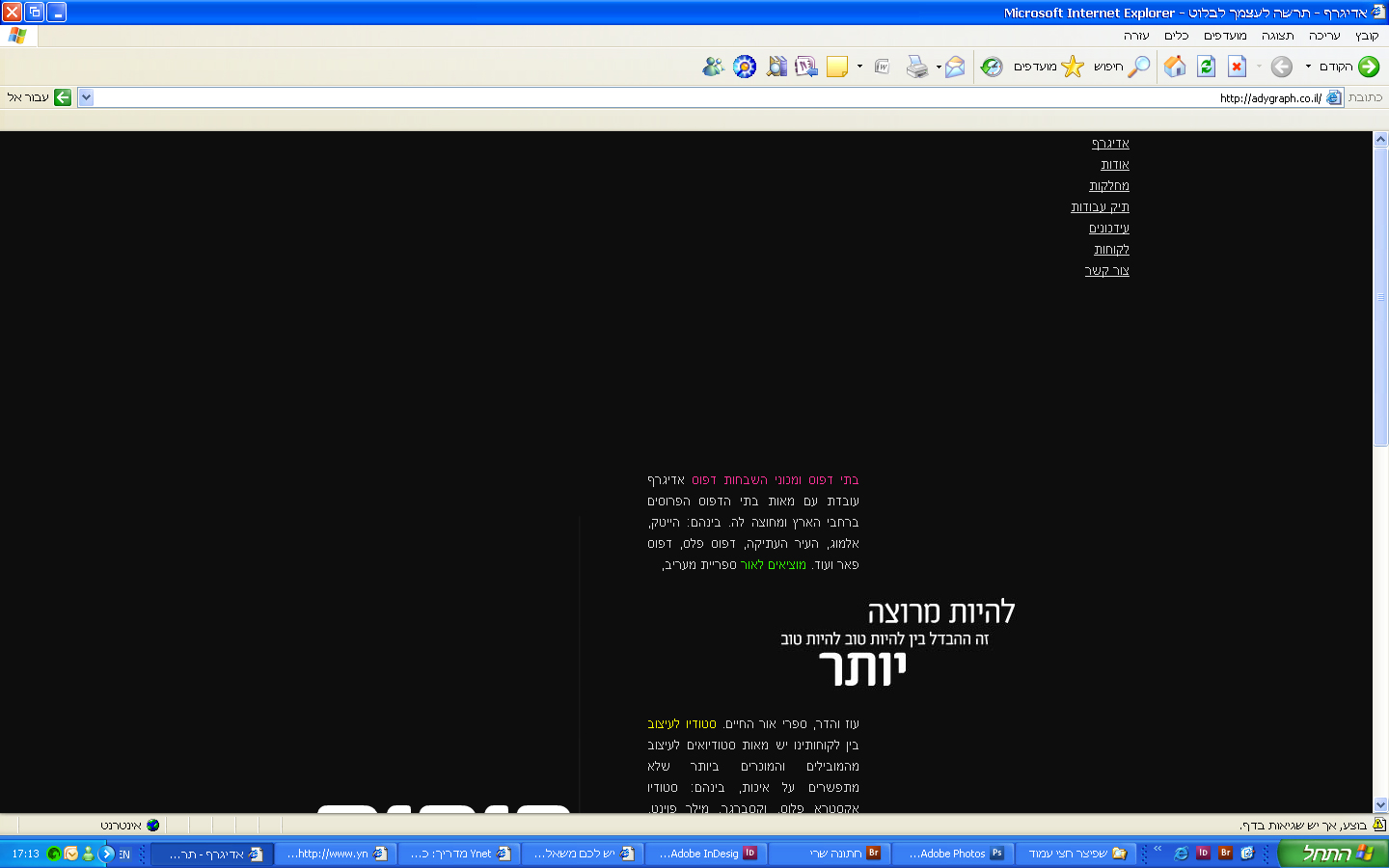The width and height of the screenshot is (1389, 868).
Task: Click the scrollbar up arrow
Action: (1380, 140)
